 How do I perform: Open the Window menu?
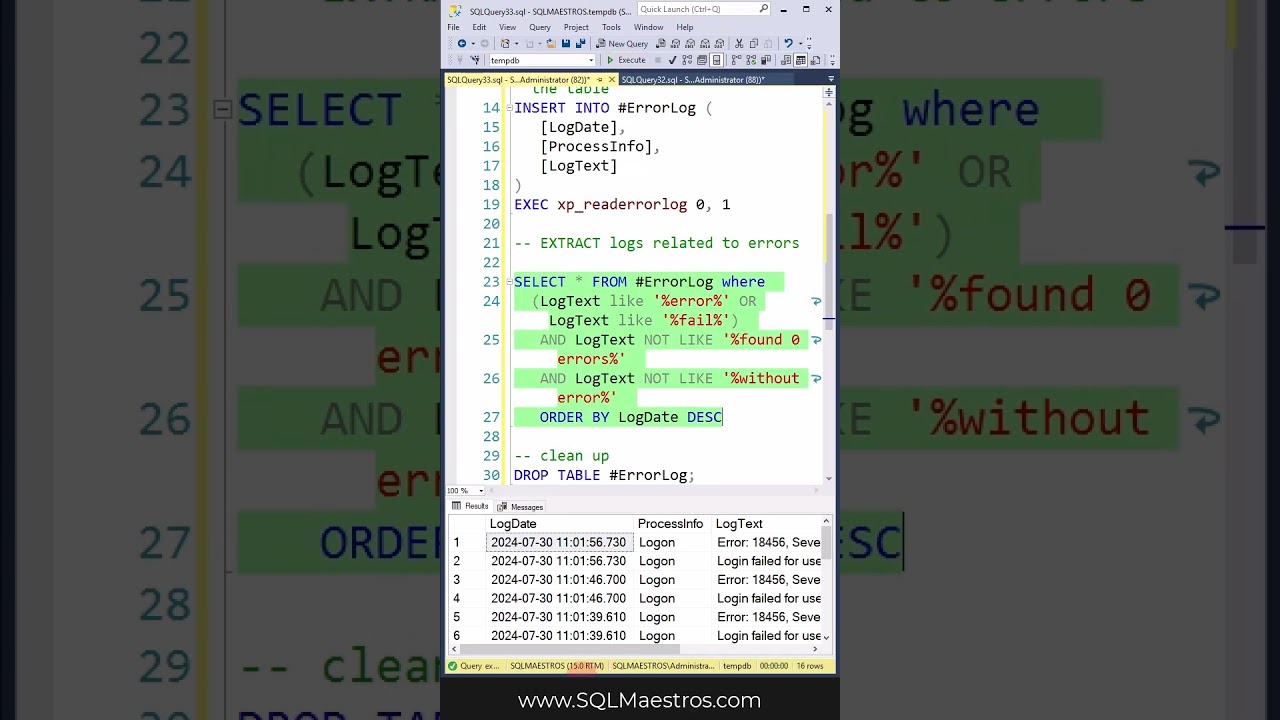[x=648, y=27]
